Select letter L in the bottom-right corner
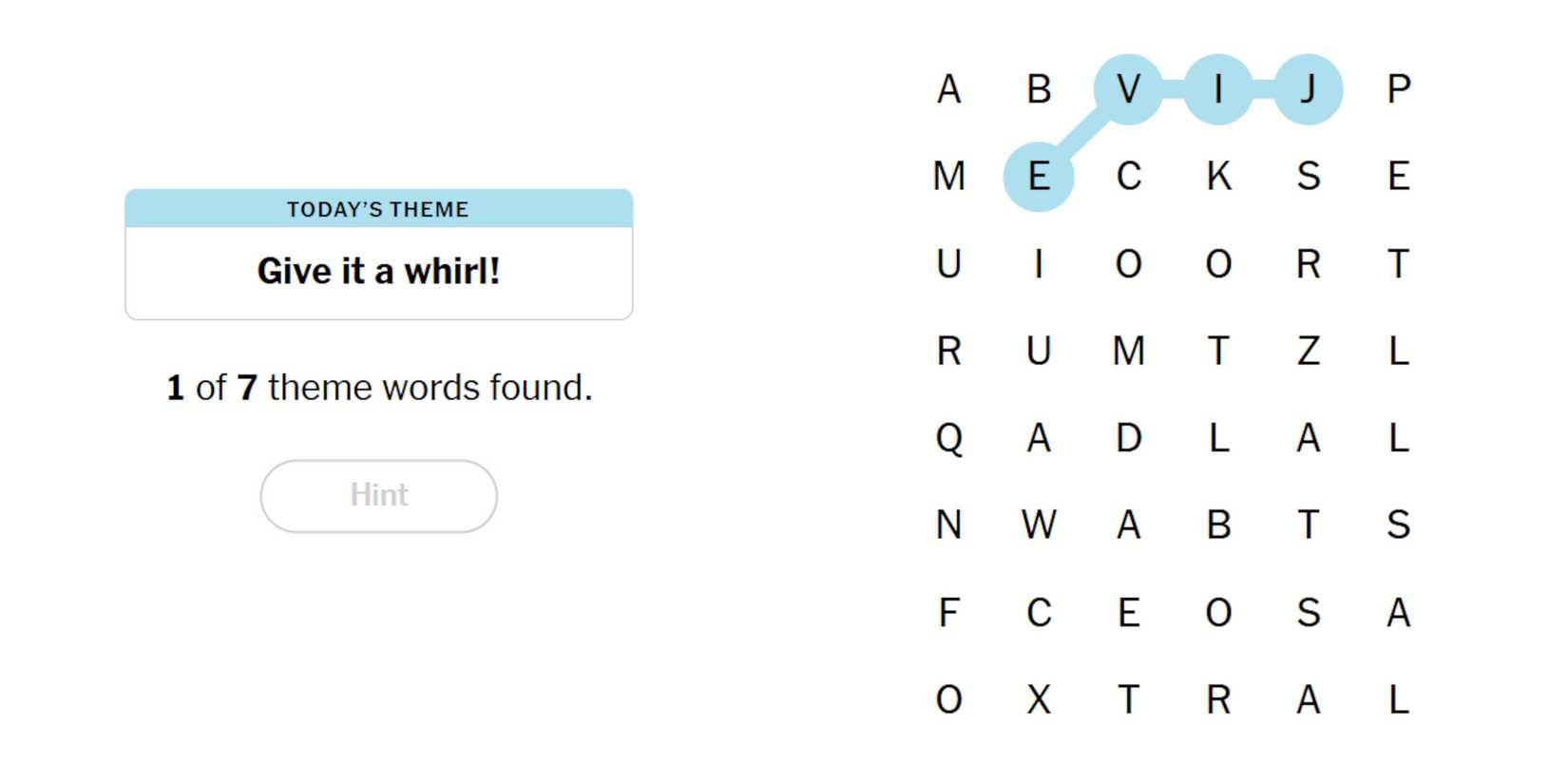 pos(1398,700)
